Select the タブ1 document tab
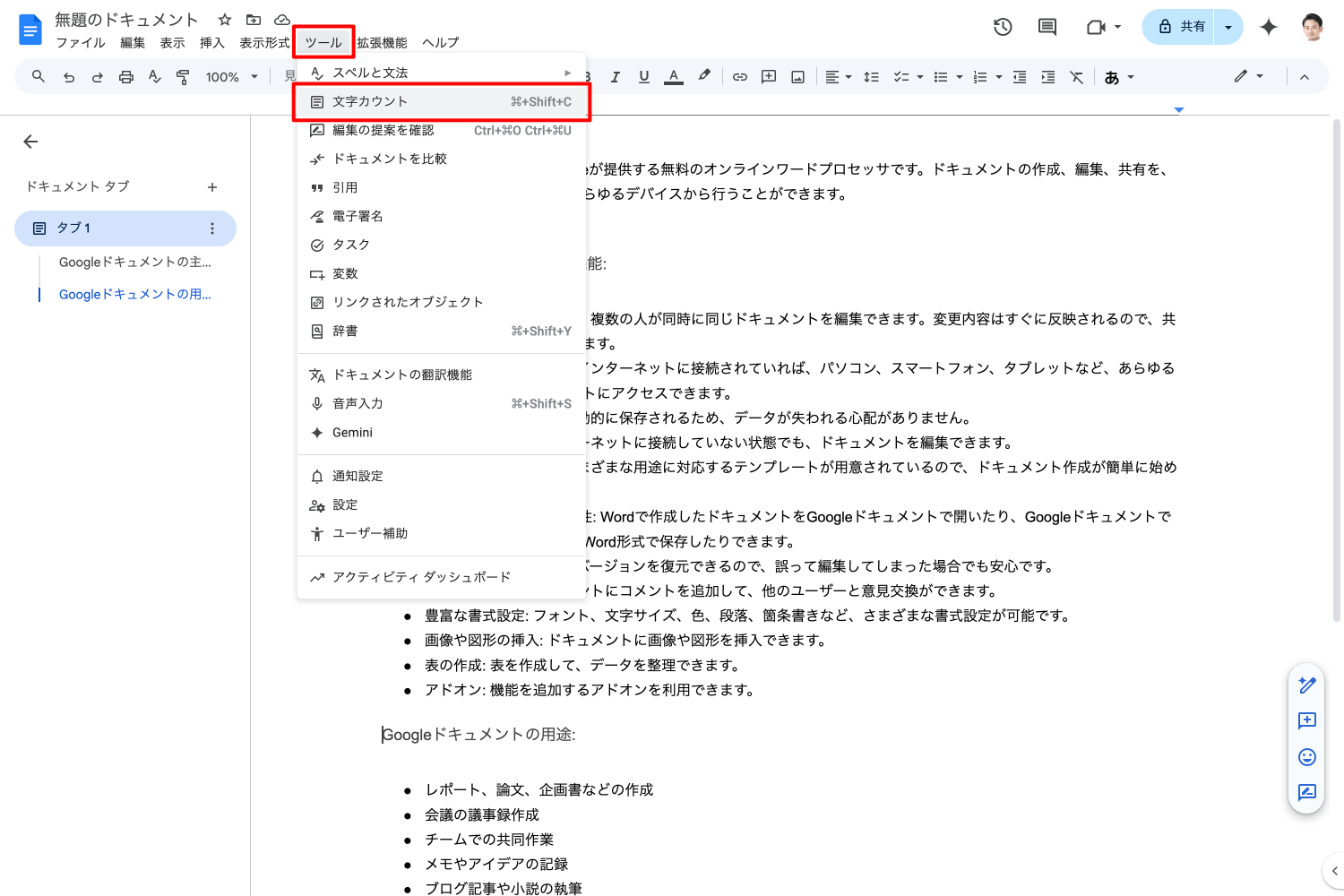The image size is (1344, 896). [125, 228]
